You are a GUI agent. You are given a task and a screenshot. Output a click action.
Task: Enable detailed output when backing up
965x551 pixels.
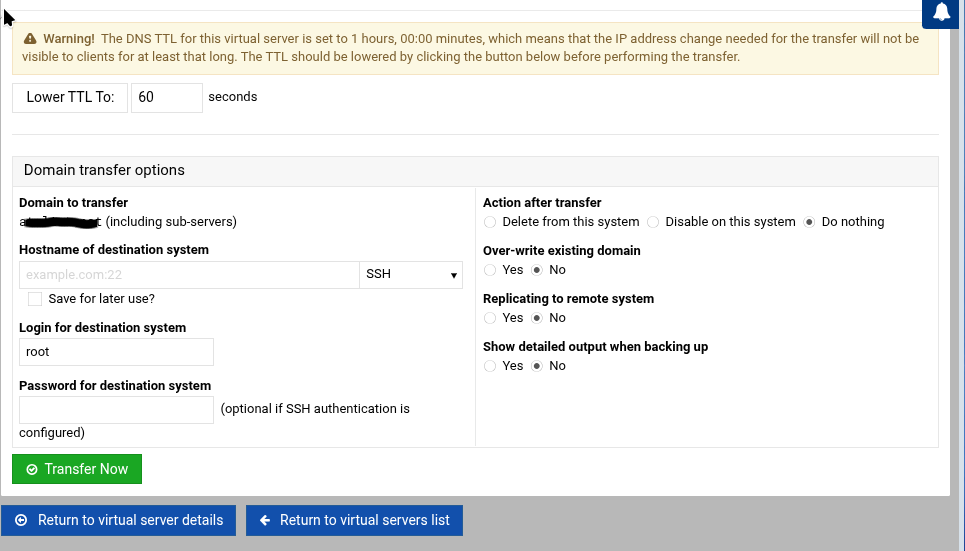pos(490,366)
